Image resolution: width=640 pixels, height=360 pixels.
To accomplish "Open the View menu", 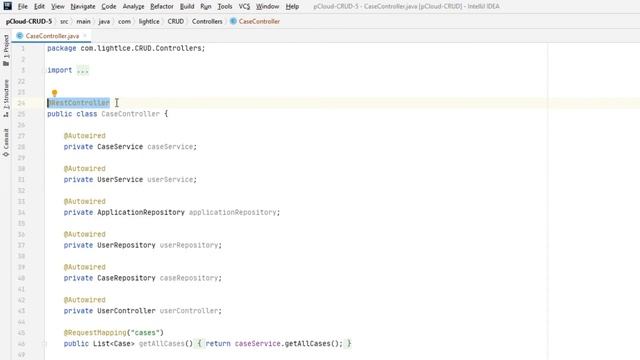I will (x=58, y=7).
